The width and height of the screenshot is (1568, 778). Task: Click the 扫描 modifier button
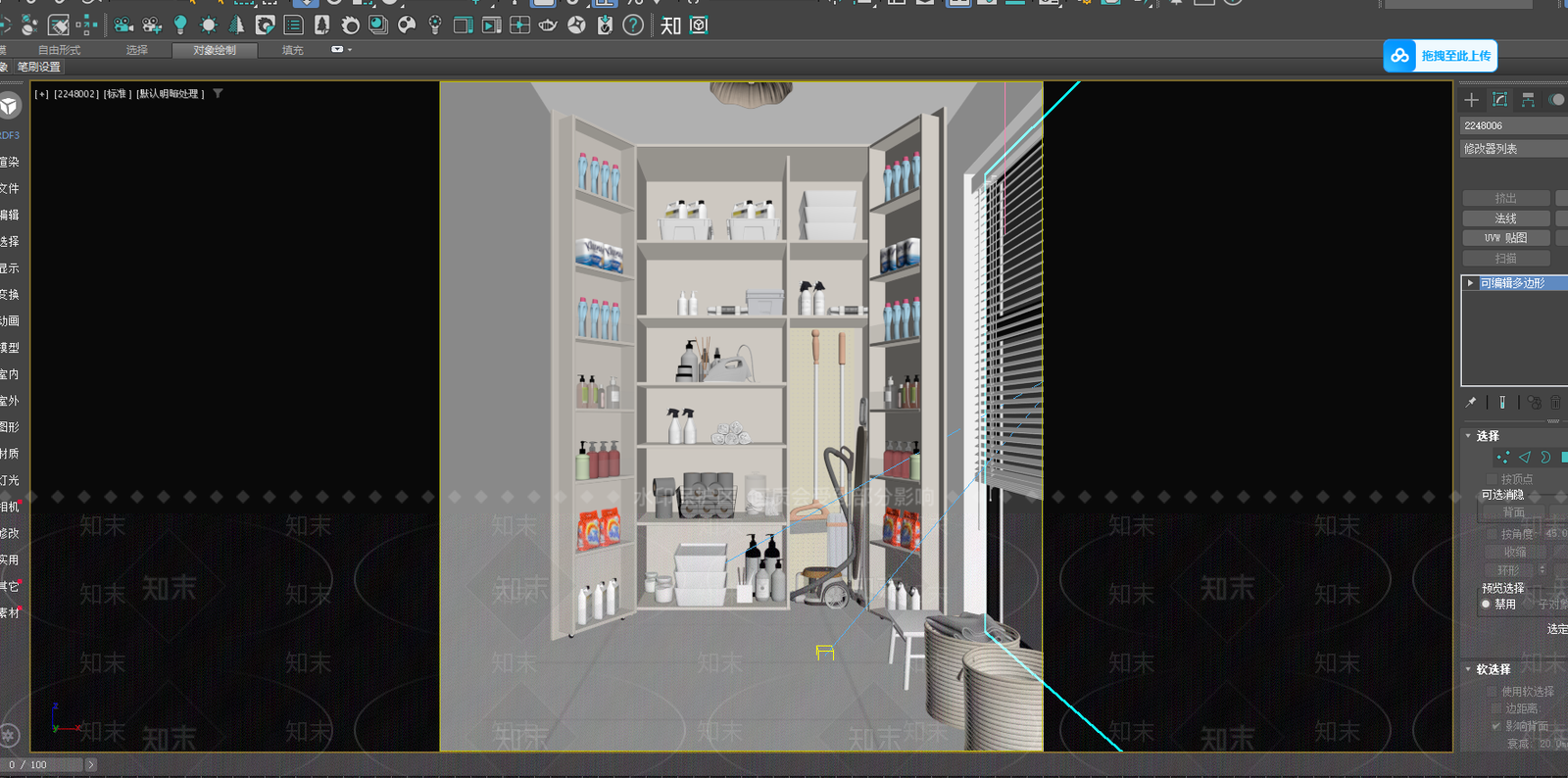(x=1506, y=259)
